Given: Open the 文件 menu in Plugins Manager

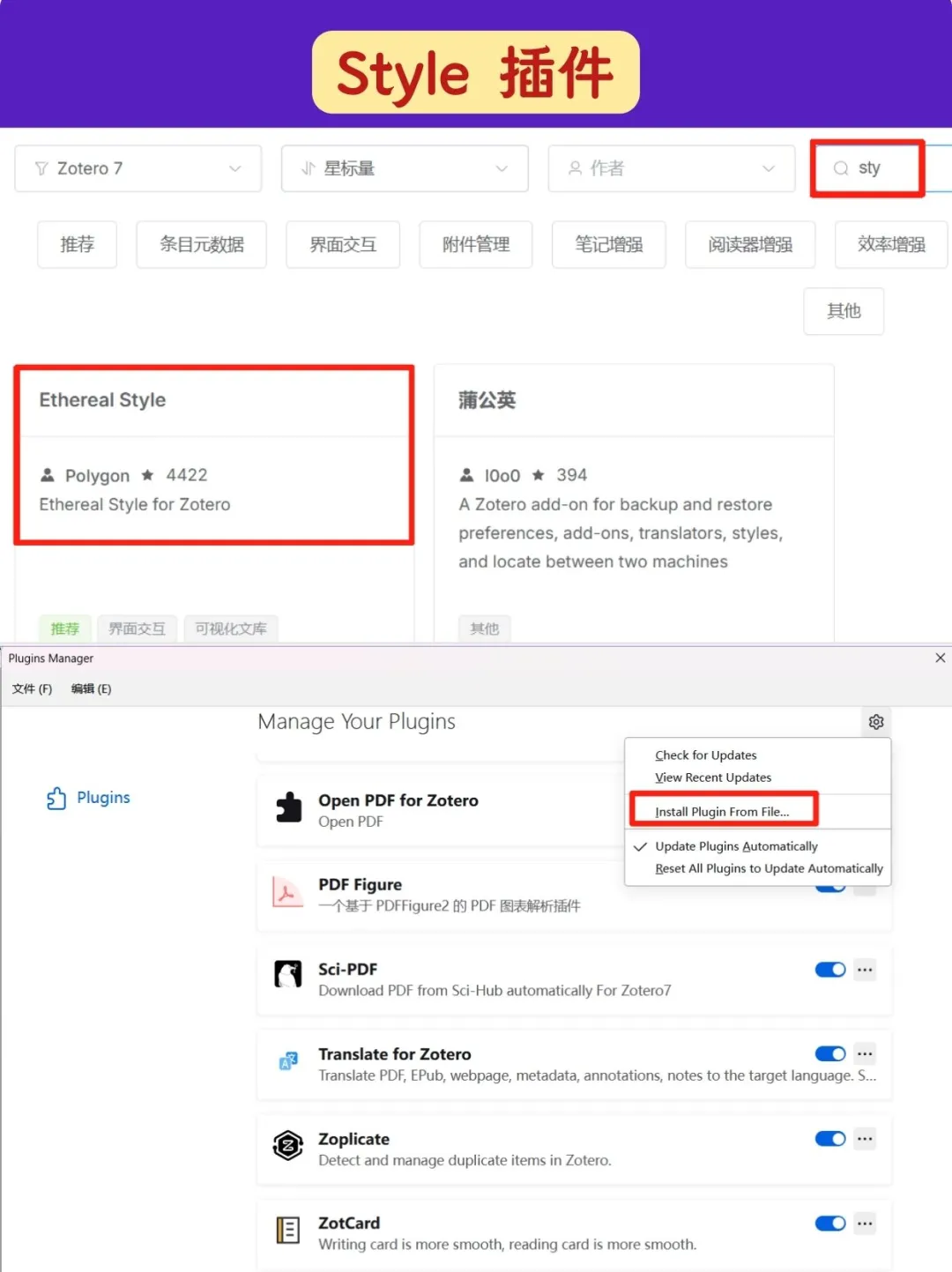Looking at the screenshot, I should pos(32,688).
